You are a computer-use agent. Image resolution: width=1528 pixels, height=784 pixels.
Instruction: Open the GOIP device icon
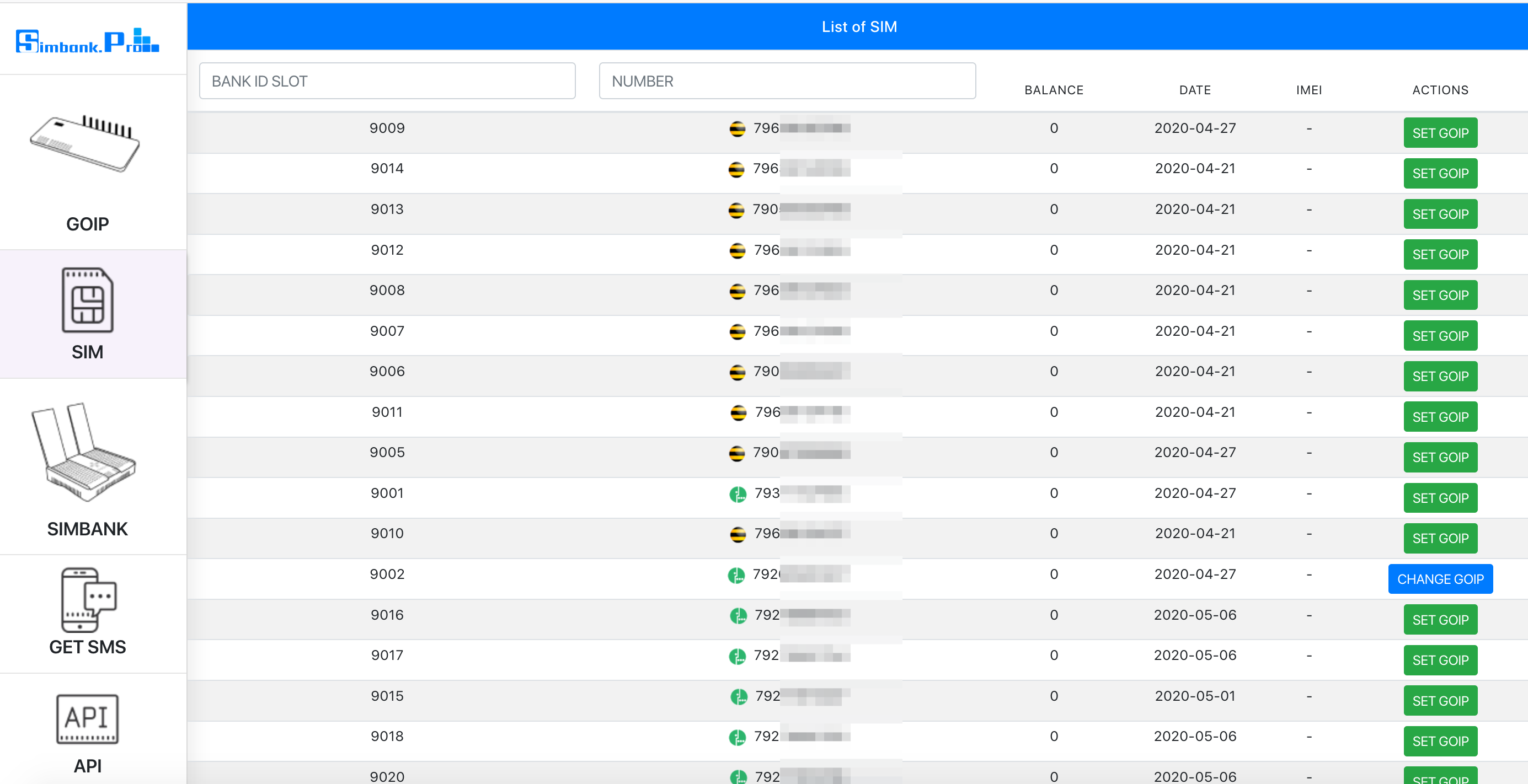pyautogui.click(x=86, y=142)
